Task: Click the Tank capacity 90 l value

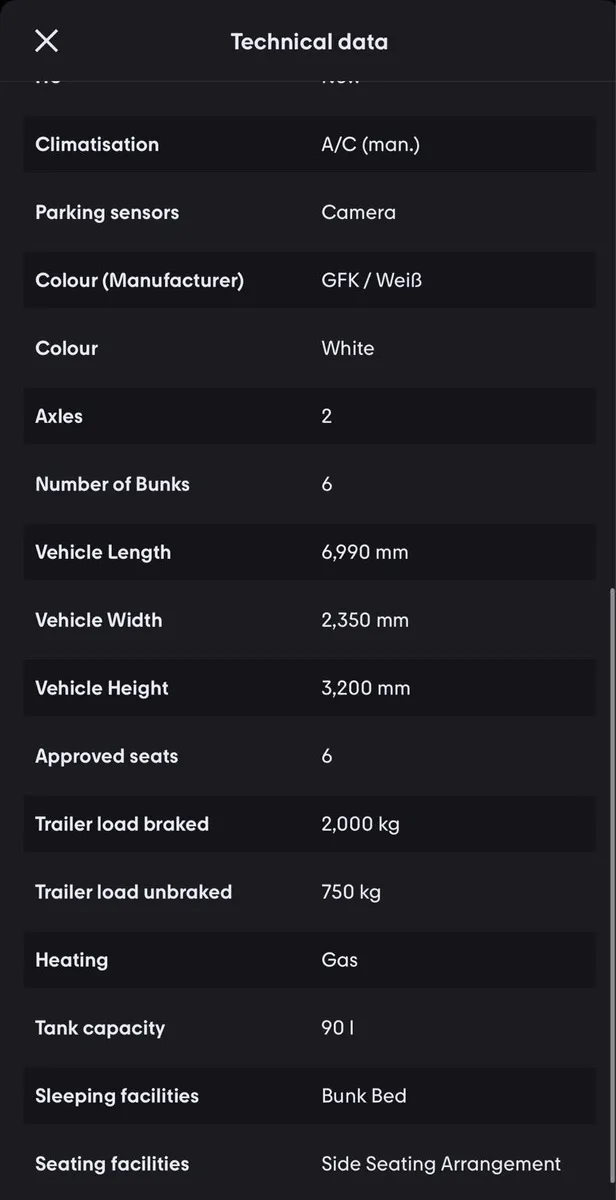Action: [337, 1028]
